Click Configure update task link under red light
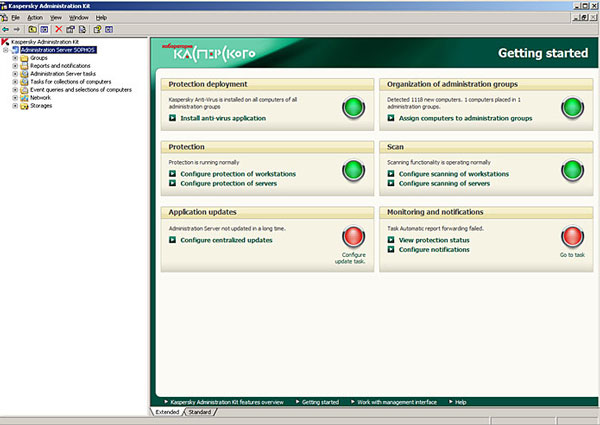The width and height of the screenshot is (600, 425). (350, 258)
